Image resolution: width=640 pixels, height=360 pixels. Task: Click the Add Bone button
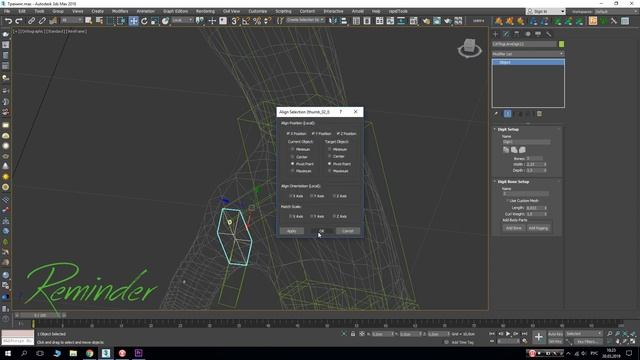(x=513, y=228)
